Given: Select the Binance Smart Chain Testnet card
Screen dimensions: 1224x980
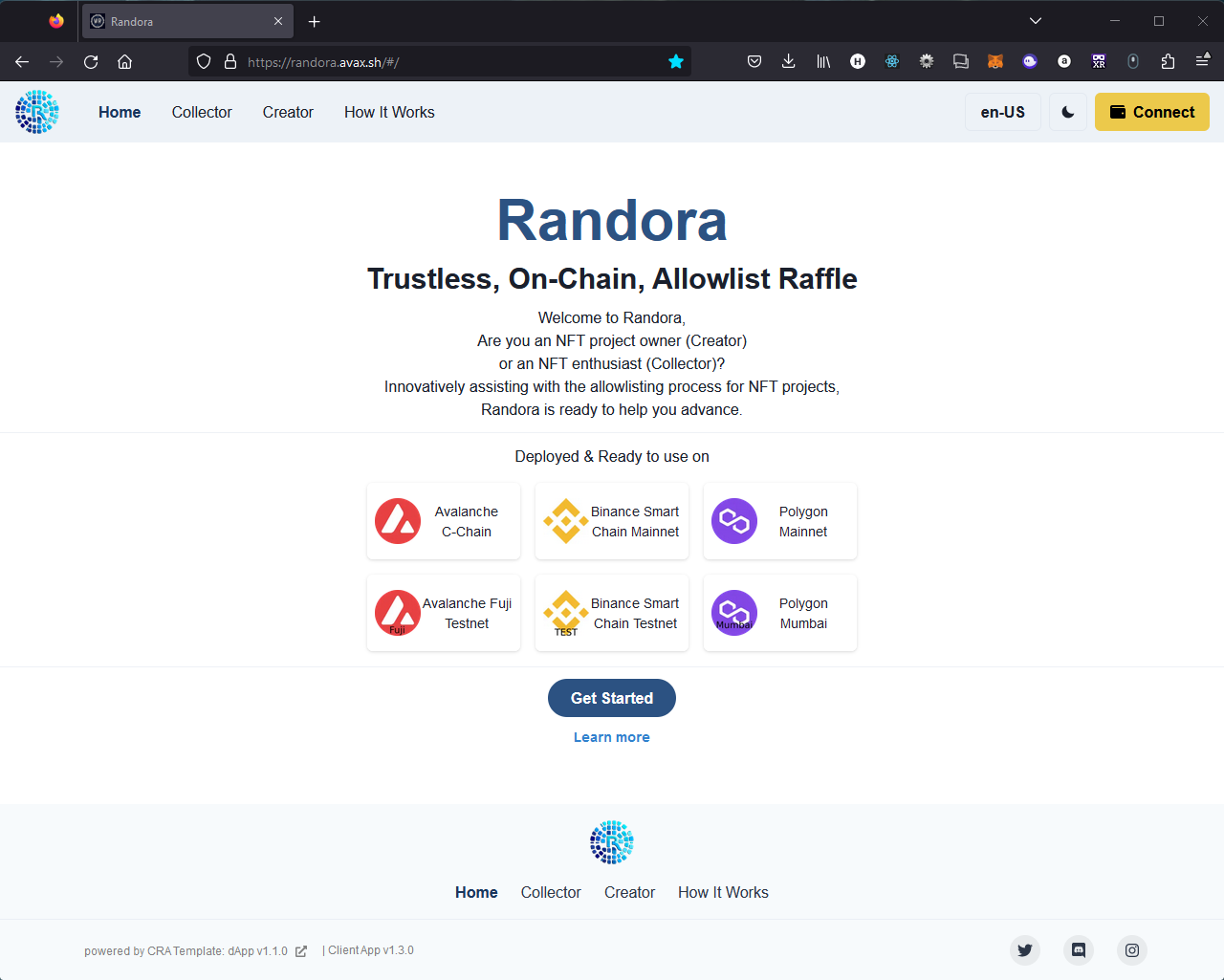Looking at the screenshot, I should (612, 613).
